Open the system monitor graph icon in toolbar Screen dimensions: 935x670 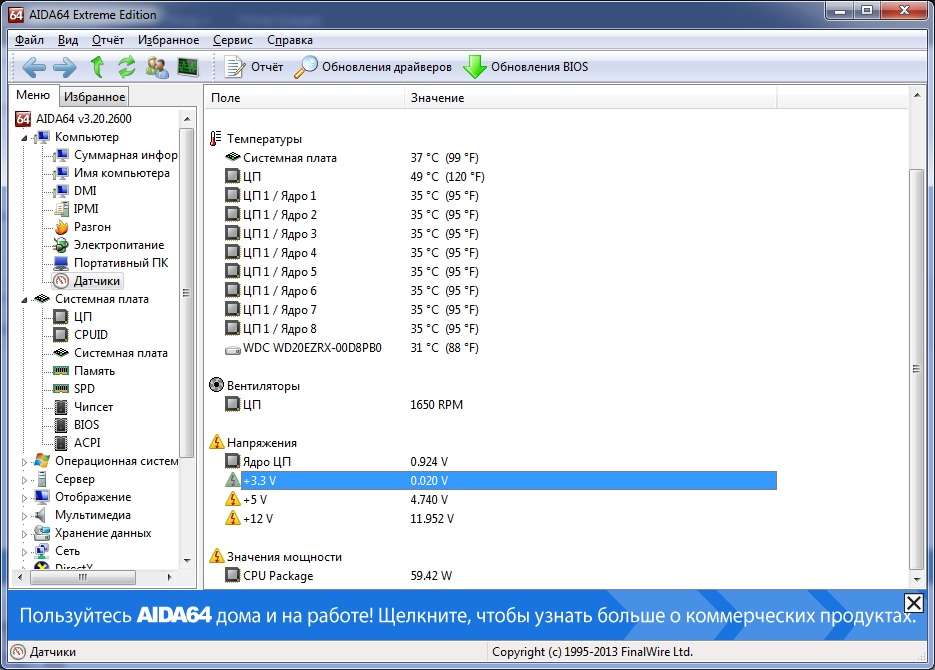pyautogui.click(x=188, y=67)
